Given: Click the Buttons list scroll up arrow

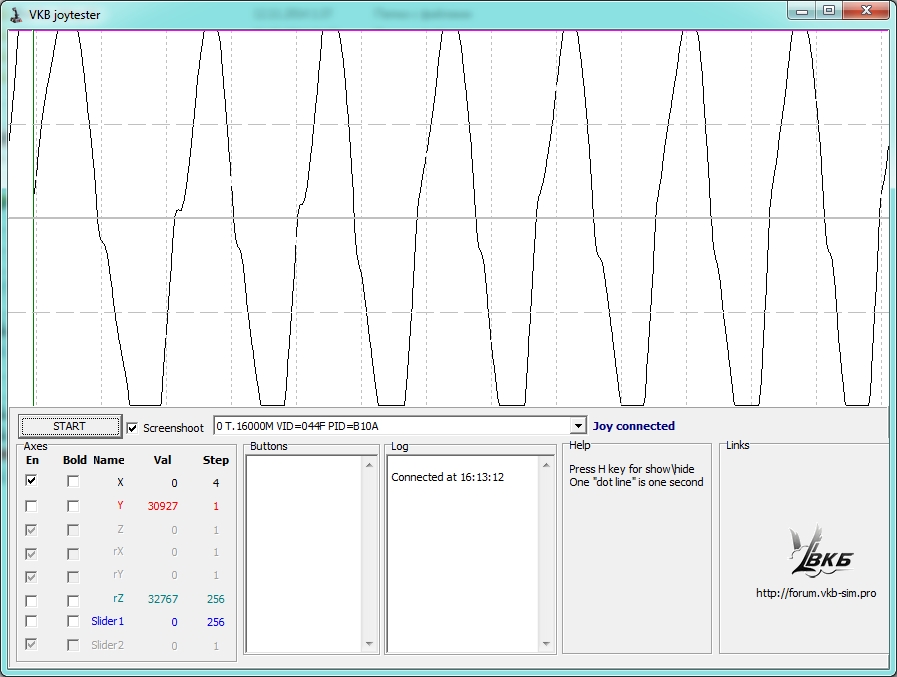Looking at the screenshot, I should (369, 465).
